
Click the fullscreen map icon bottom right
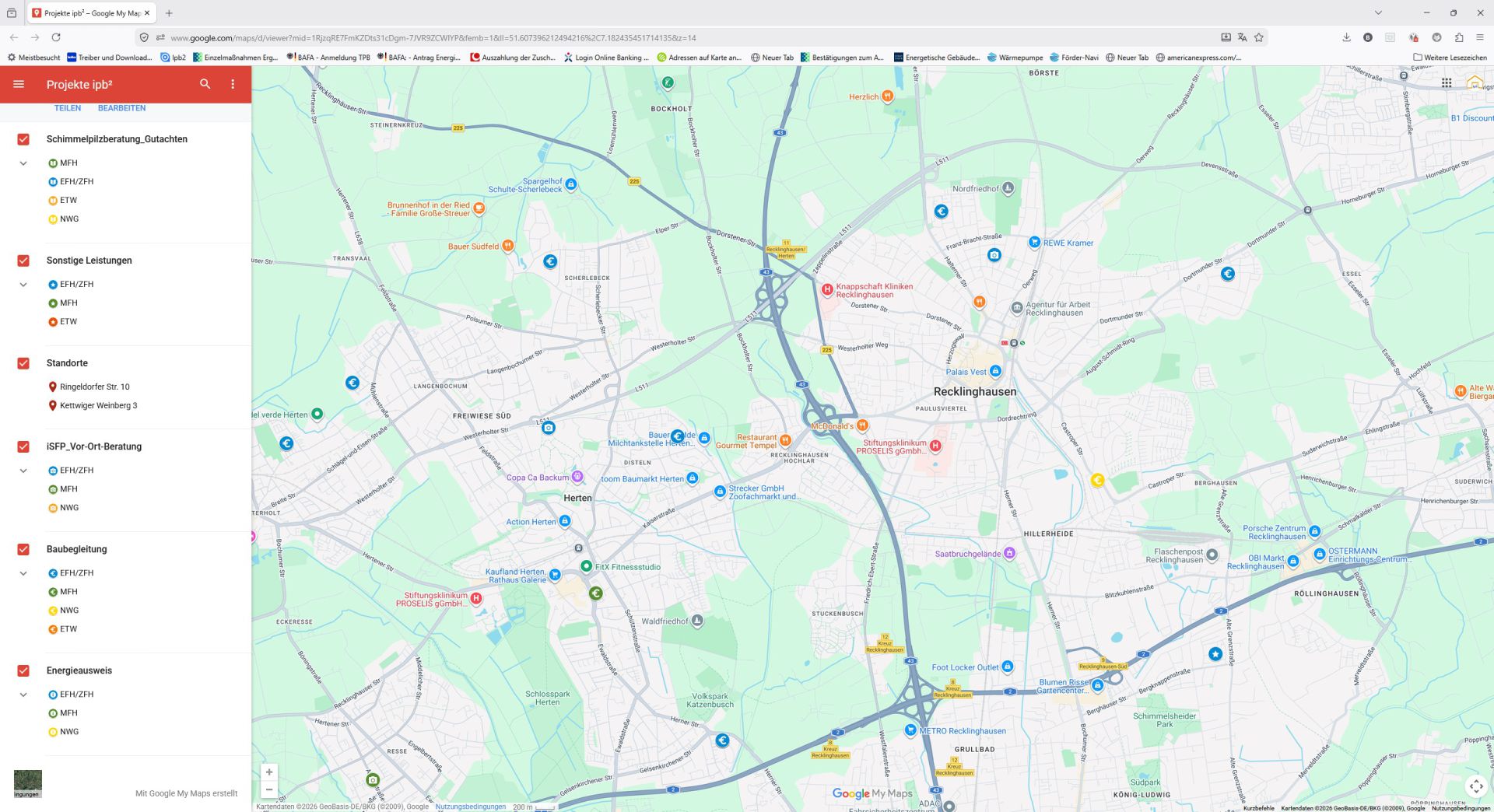tap(1475, 786)
